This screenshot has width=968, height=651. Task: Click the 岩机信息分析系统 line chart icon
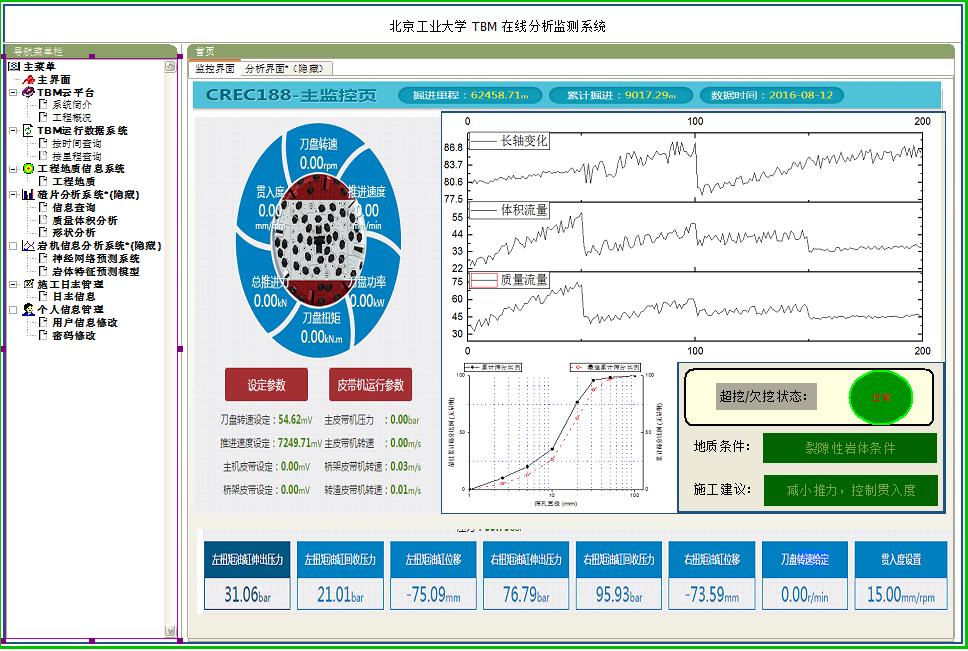[28, 245]
